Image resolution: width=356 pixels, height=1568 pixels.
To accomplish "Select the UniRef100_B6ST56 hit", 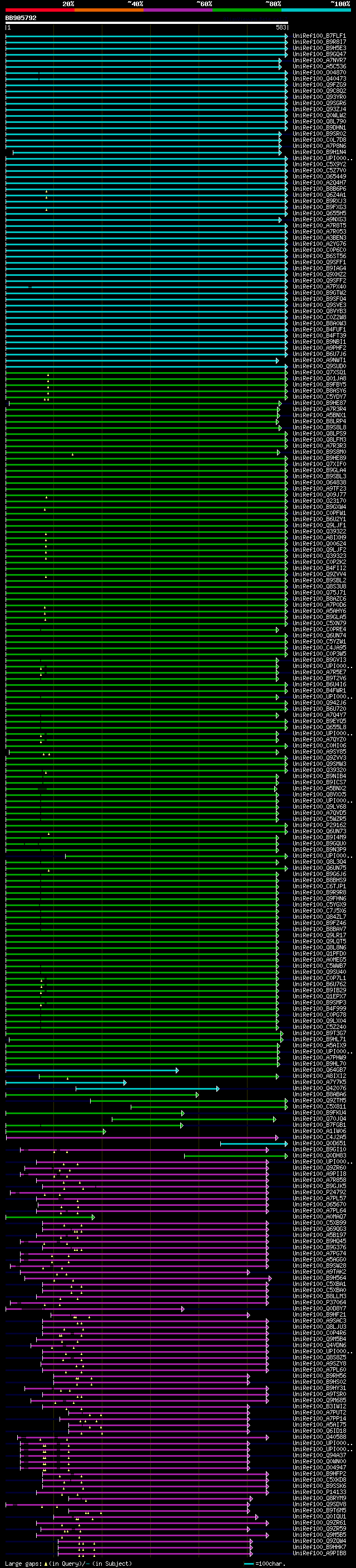I will 319,256.
